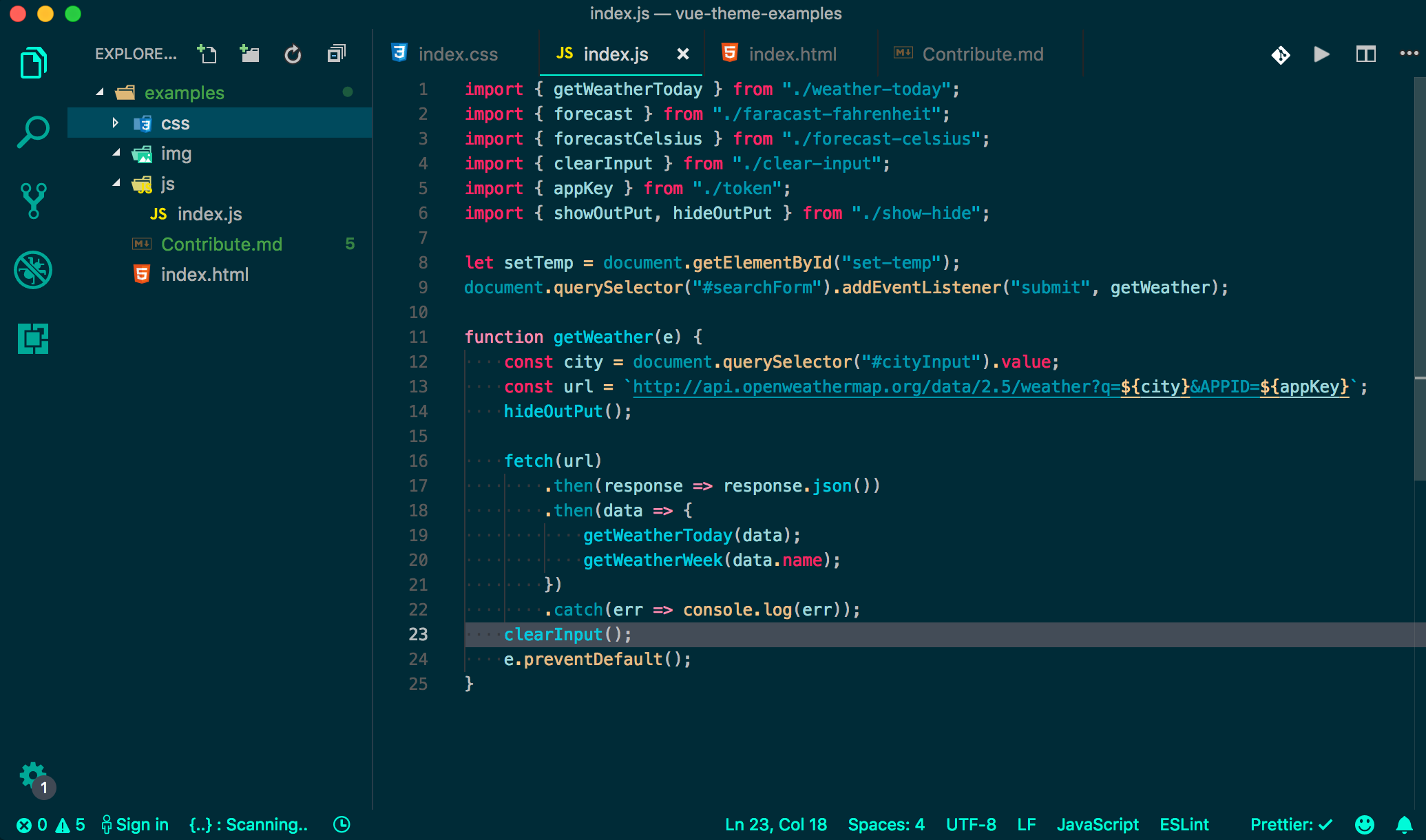This screenshot has width=1426, height=840.
Task: Refresh the Explorer file tree
Action: point(293,54)
